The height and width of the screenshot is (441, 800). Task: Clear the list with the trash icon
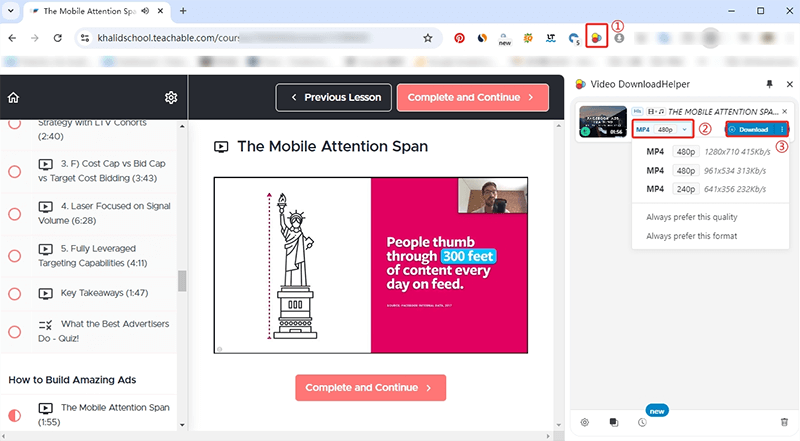tap(784, 422)
